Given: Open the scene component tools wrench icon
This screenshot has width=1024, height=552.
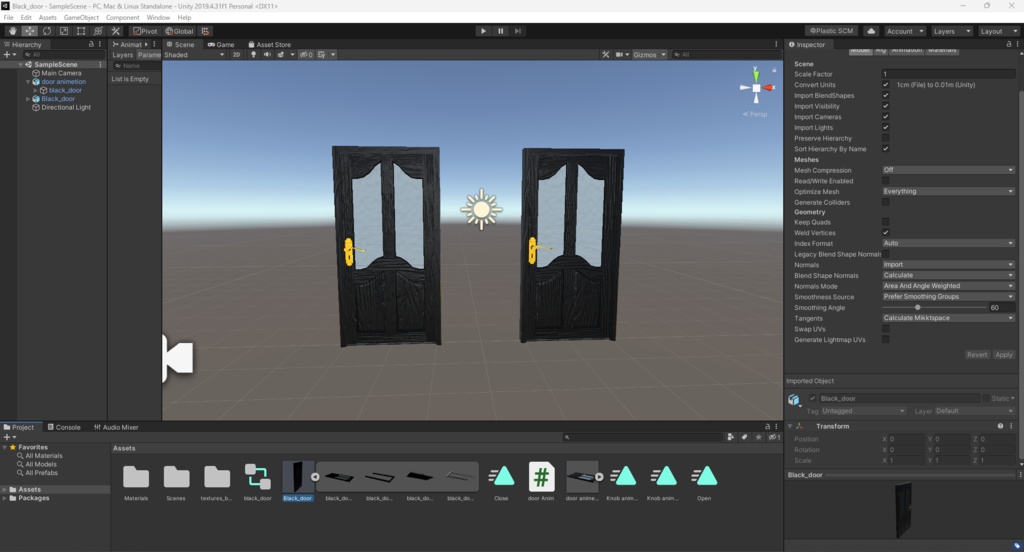Looking at the screenshot, I should [x=605, y=55].
